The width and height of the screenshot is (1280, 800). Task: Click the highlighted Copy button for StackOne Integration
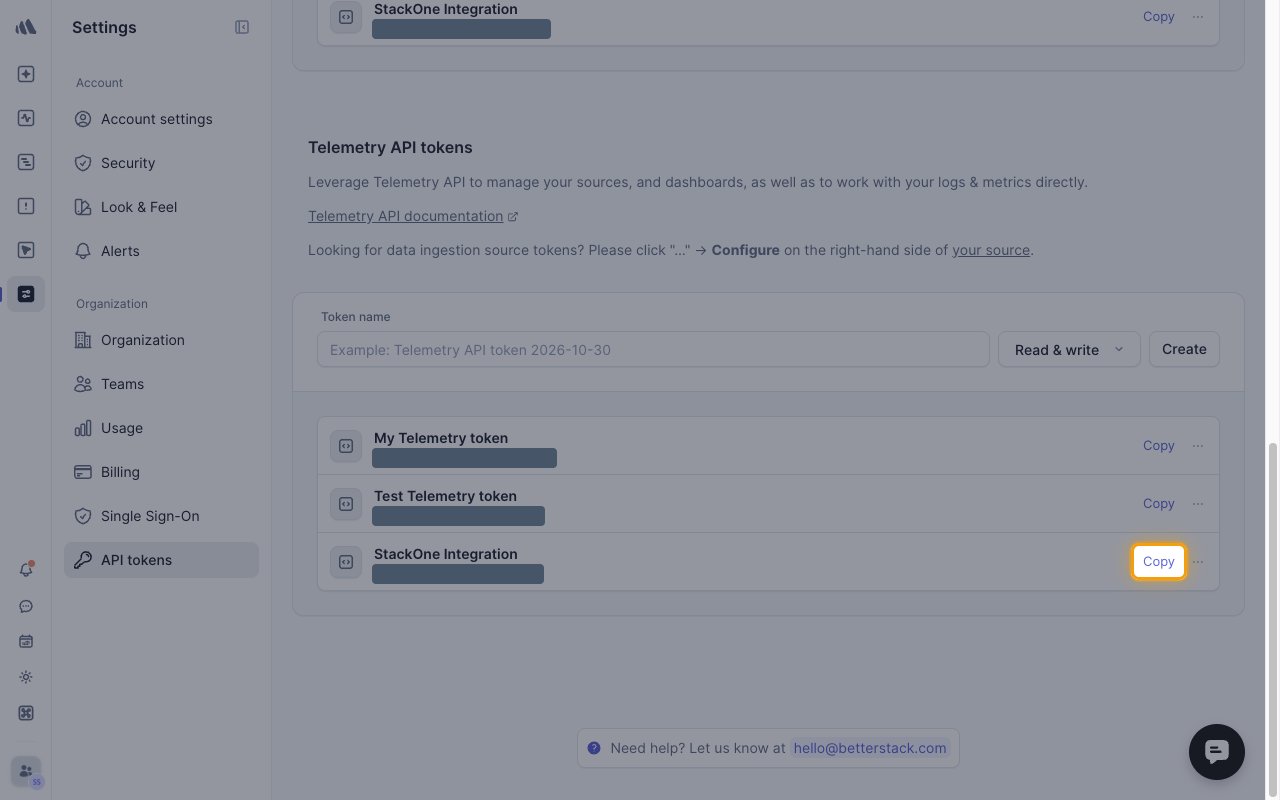[1158, 562]
